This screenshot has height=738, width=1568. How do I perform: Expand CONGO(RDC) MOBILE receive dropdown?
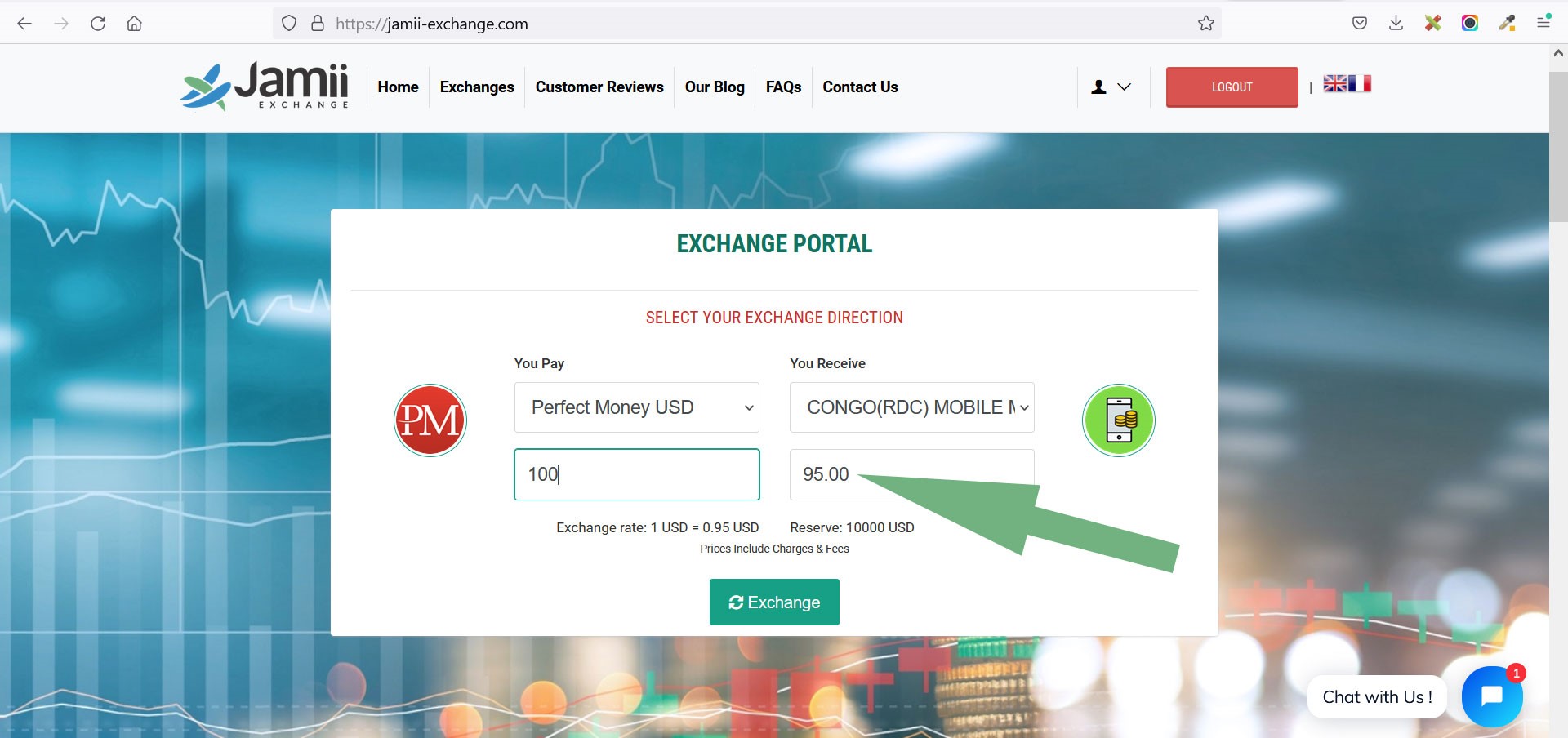click(x=912, y=407)
